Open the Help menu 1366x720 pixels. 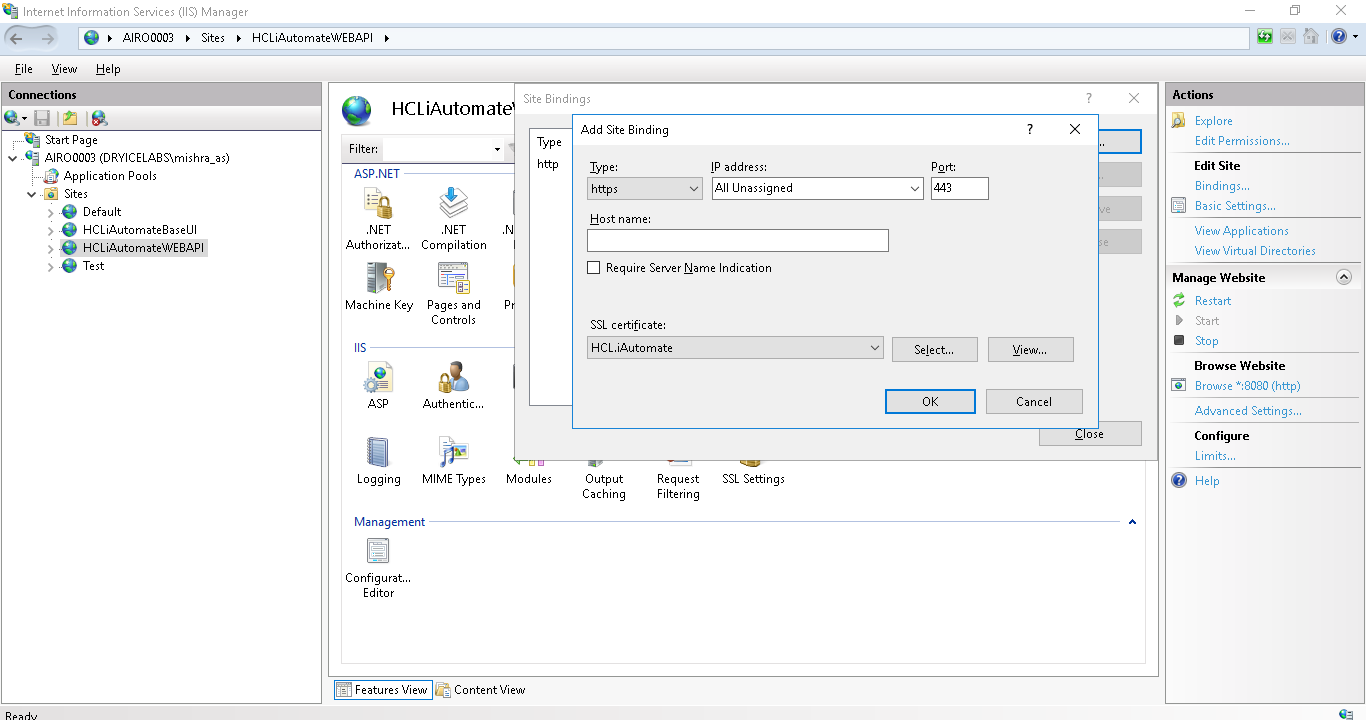click(108, 69)
